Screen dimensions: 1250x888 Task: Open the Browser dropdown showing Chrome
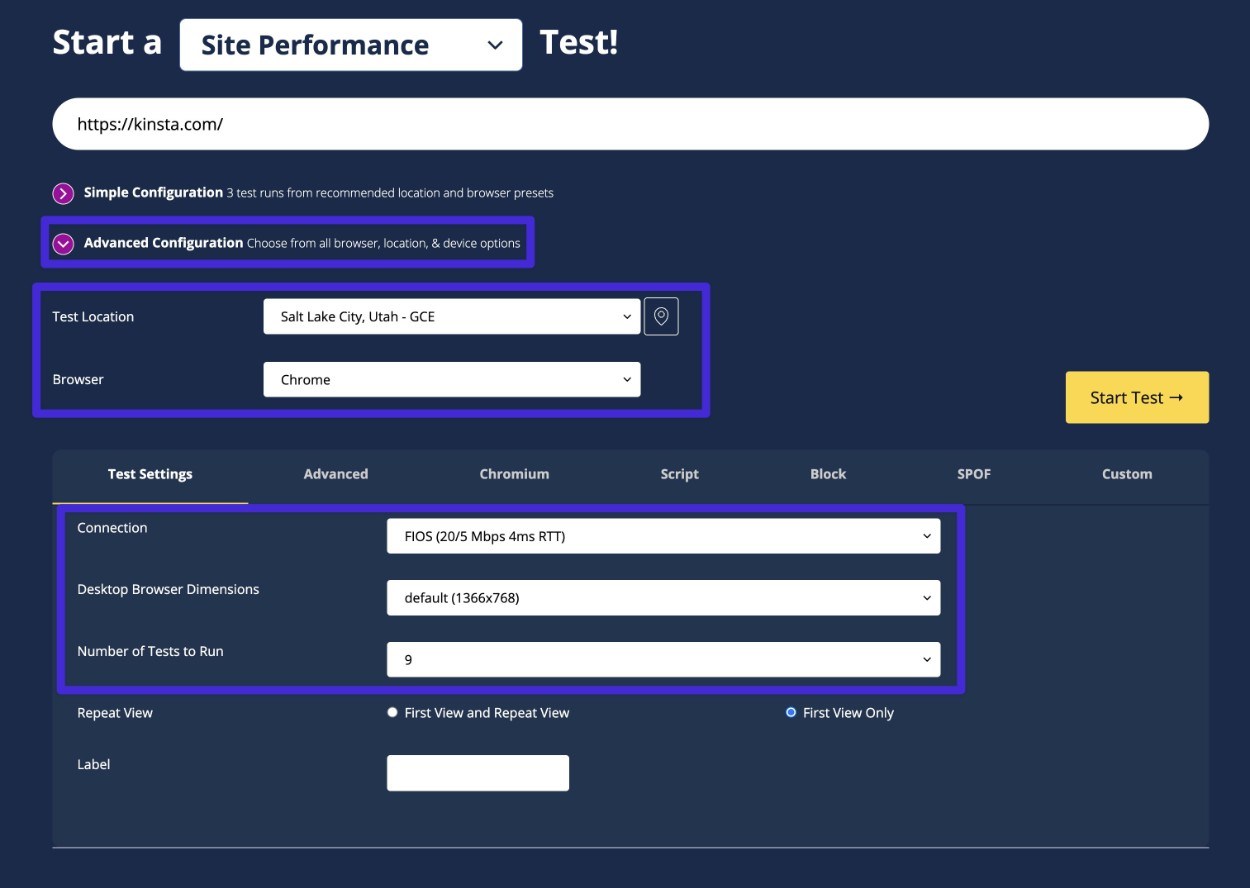pos(450,379)
